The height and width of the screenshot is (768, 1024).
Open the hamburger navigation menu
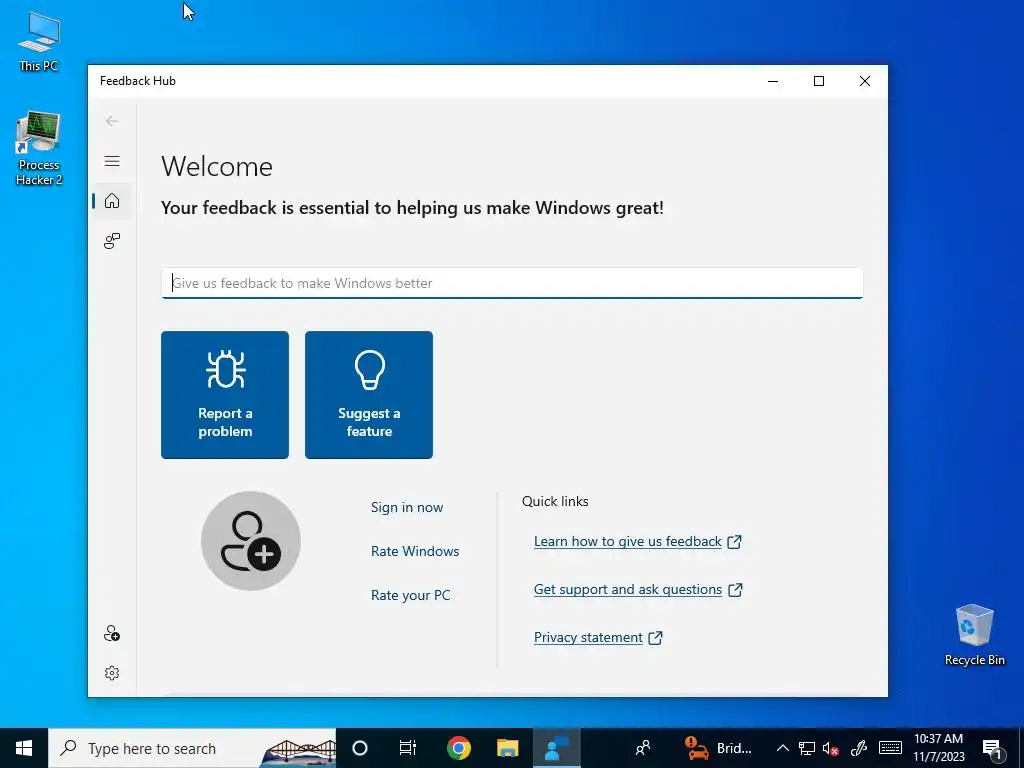(112, 161)
